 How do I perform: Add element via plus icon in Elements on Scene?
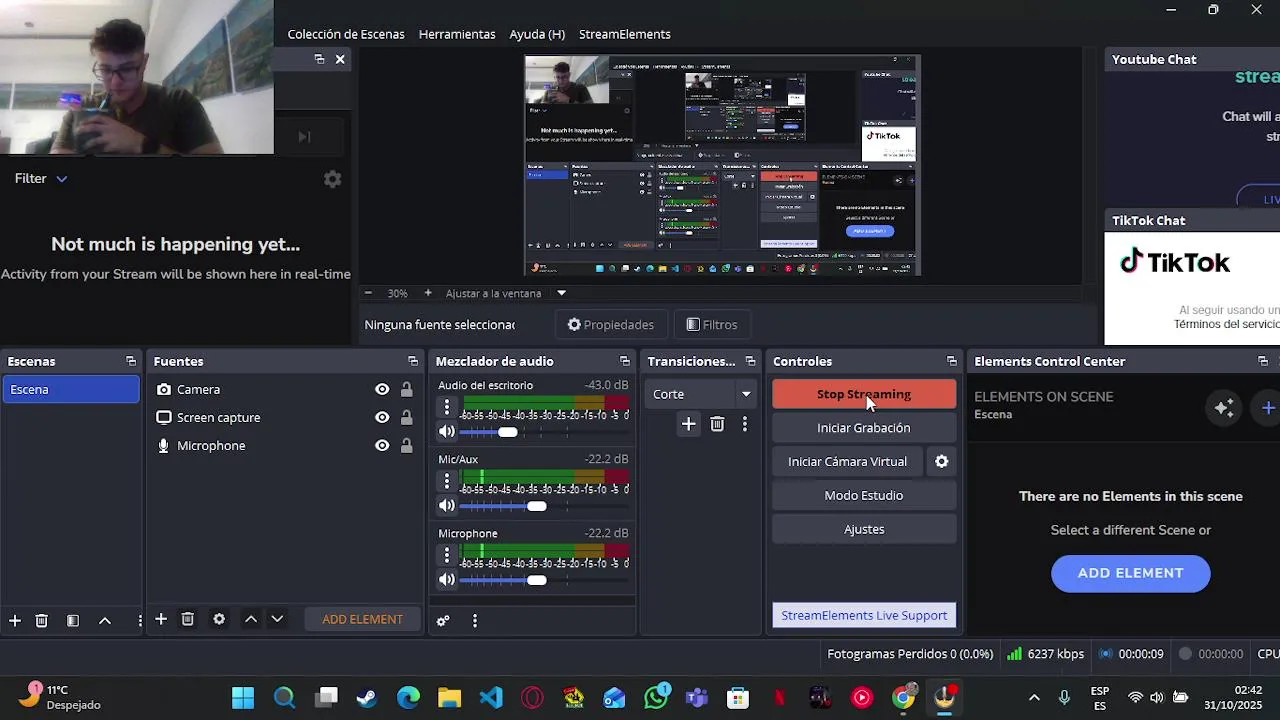pyautogui.click(x=1268, y=408)
